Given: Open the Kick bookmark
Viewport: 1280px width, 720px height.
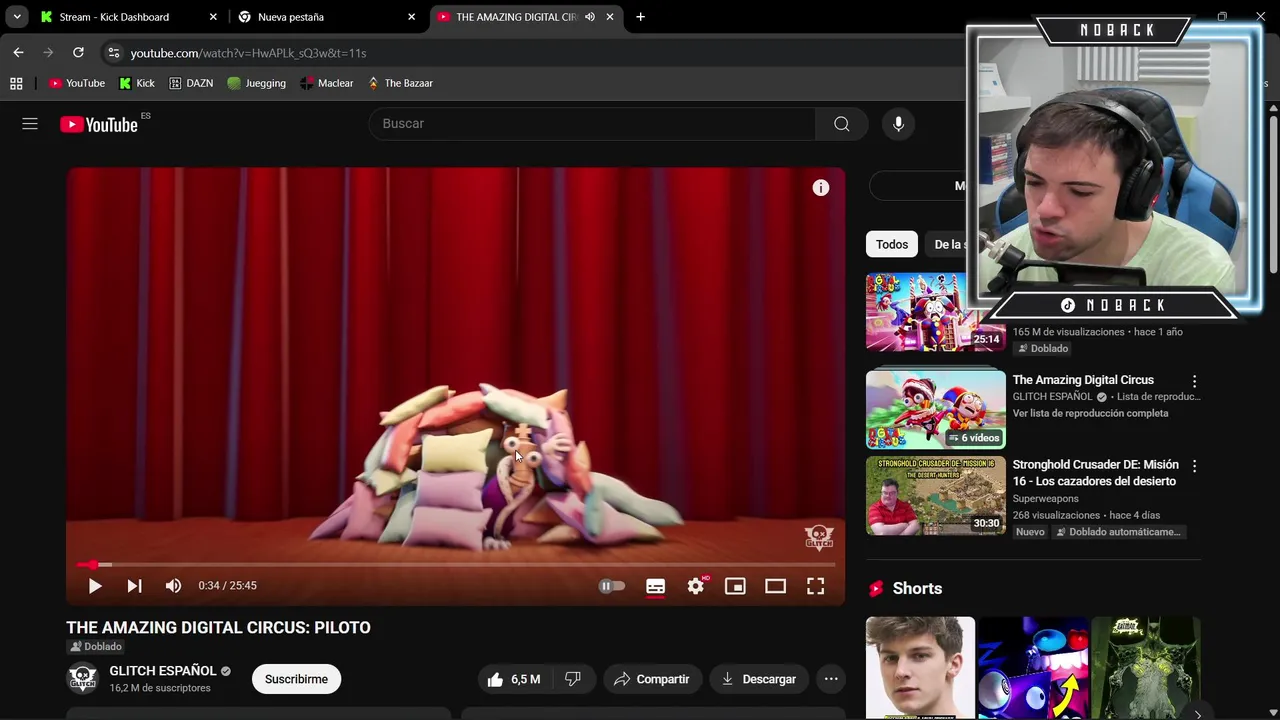Looking at the screenshot, I should click(137, 83).
